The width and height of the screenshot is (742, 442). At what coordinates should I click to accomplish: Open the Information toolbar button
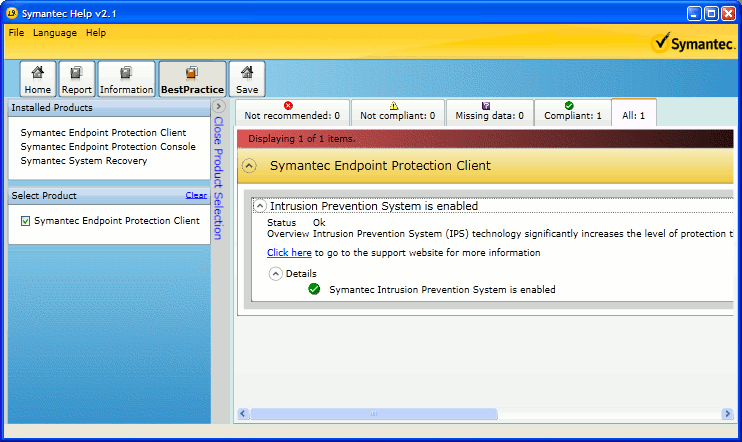tap(126, 79)
